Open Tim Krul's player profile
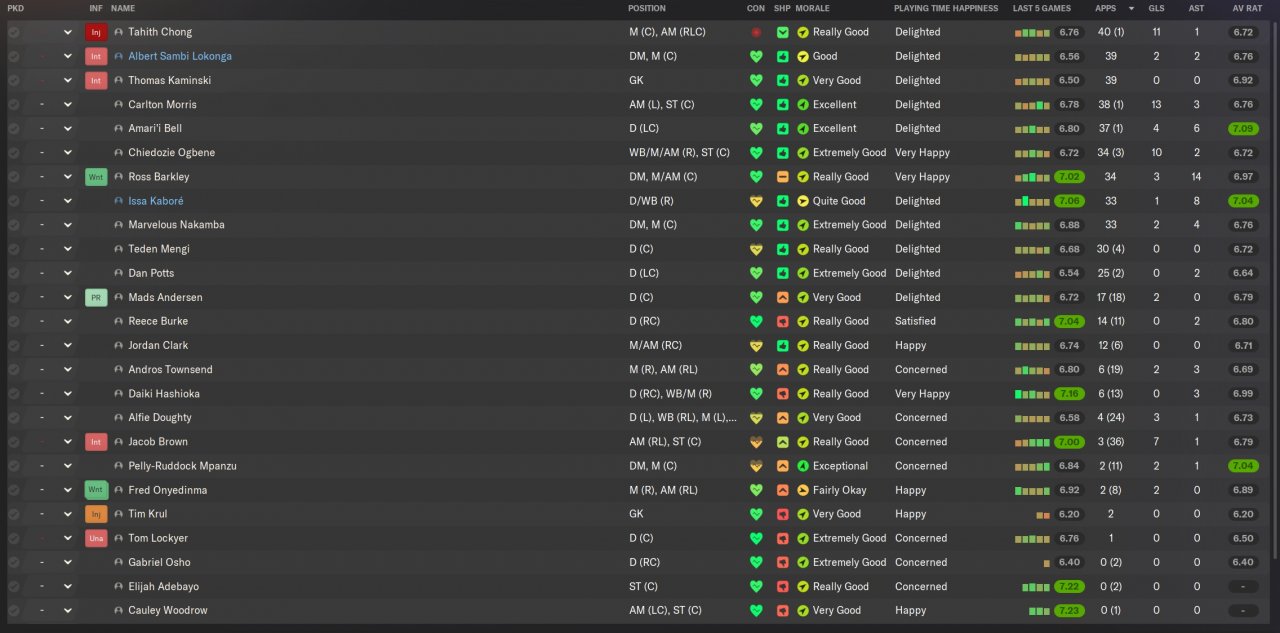 pyautogui.click(x=148, y=514)
